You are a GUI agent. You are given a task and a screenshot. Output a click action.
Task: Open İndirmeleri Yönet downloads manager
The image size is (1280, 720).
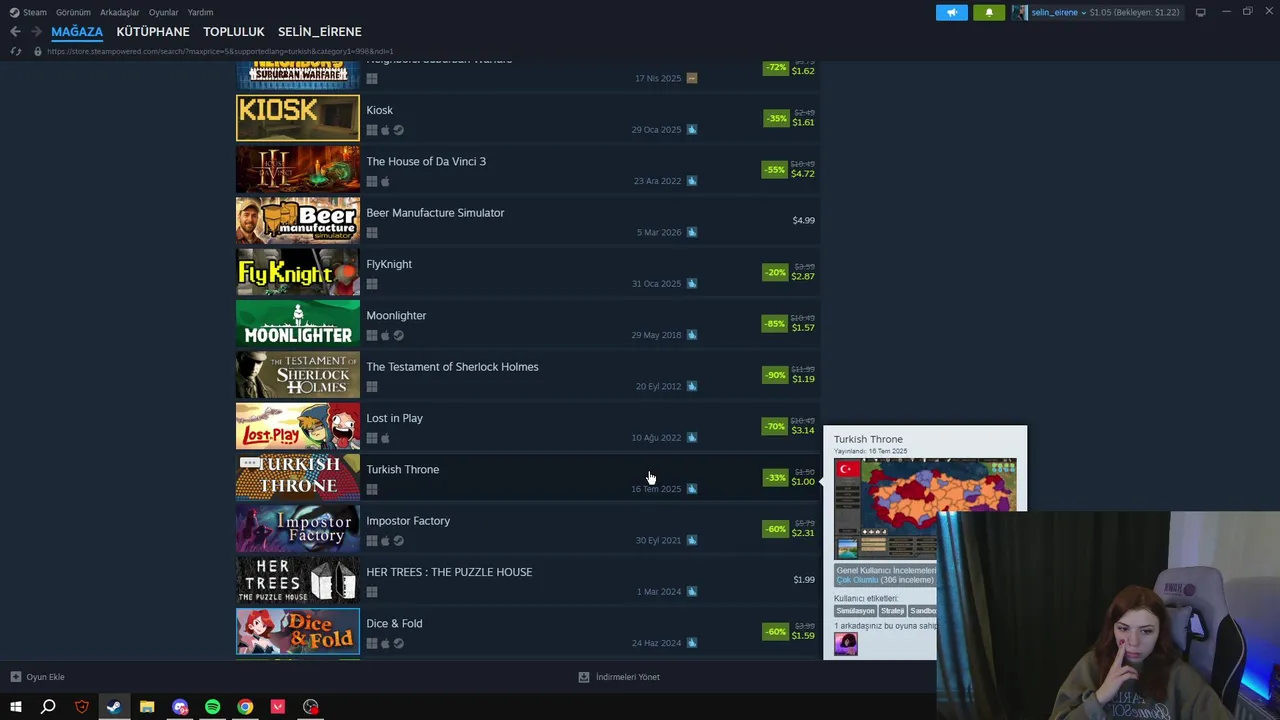(619, 677)
